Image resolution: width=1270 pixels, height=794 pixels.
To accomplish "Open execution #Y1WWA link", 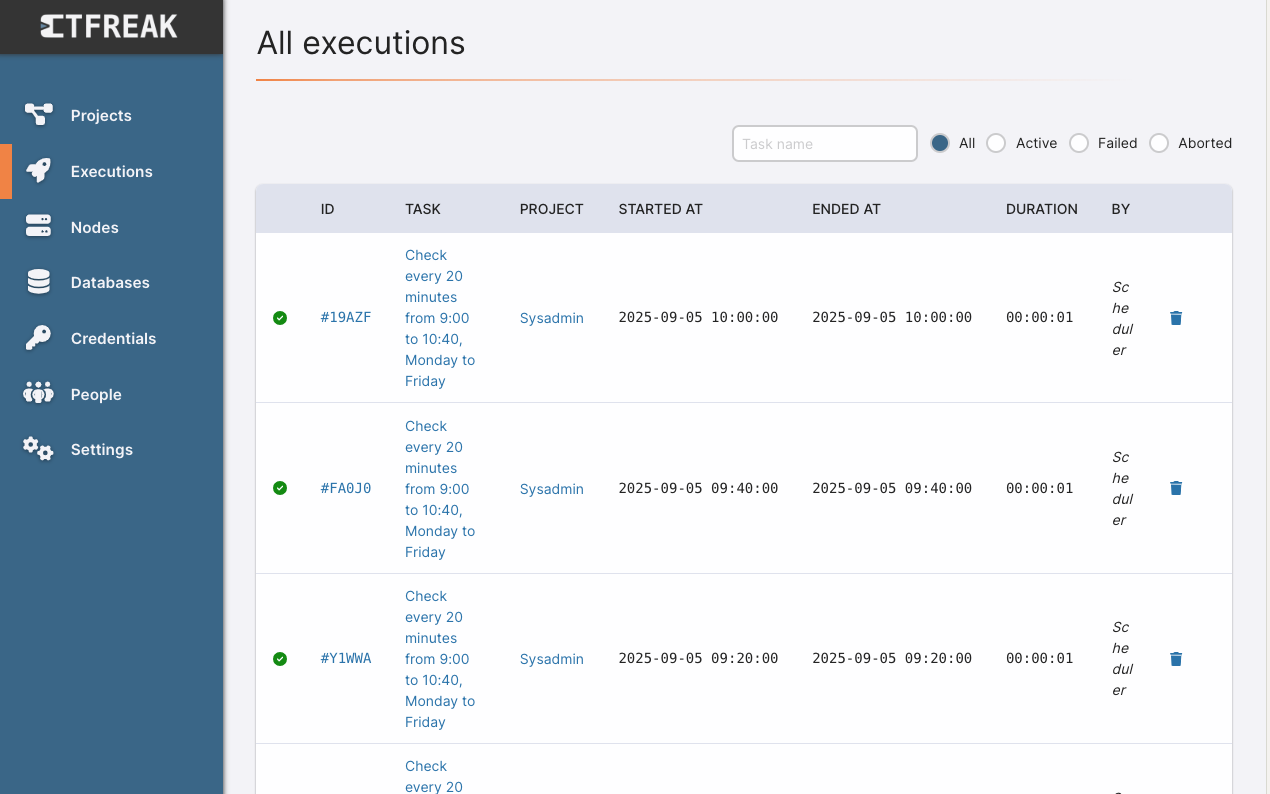I will 346,659.
